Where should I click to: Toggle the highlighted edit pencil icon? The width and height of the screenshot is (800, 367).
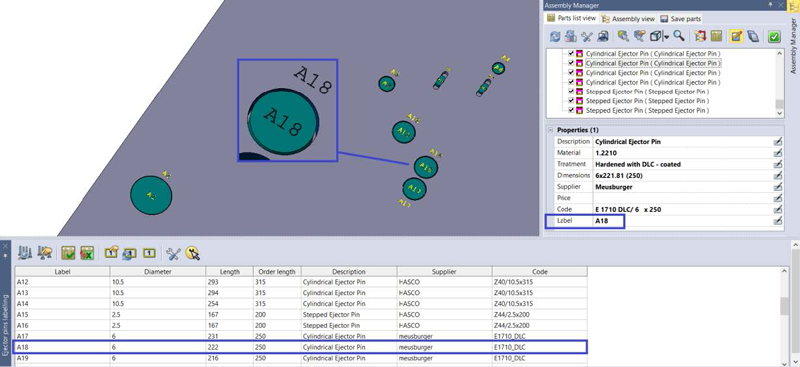[x=736, y=36]
